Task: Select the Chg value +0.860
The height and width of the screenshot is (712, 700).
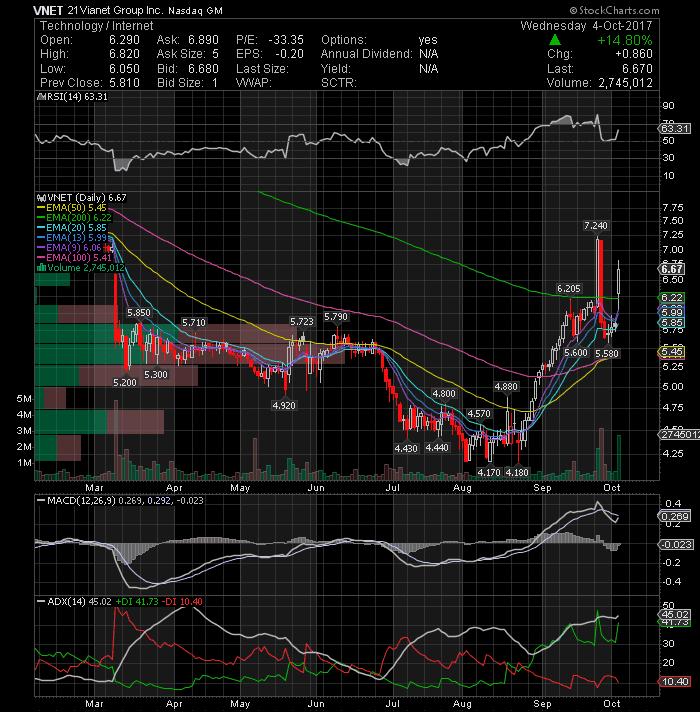Action: (x=634, y=54)
